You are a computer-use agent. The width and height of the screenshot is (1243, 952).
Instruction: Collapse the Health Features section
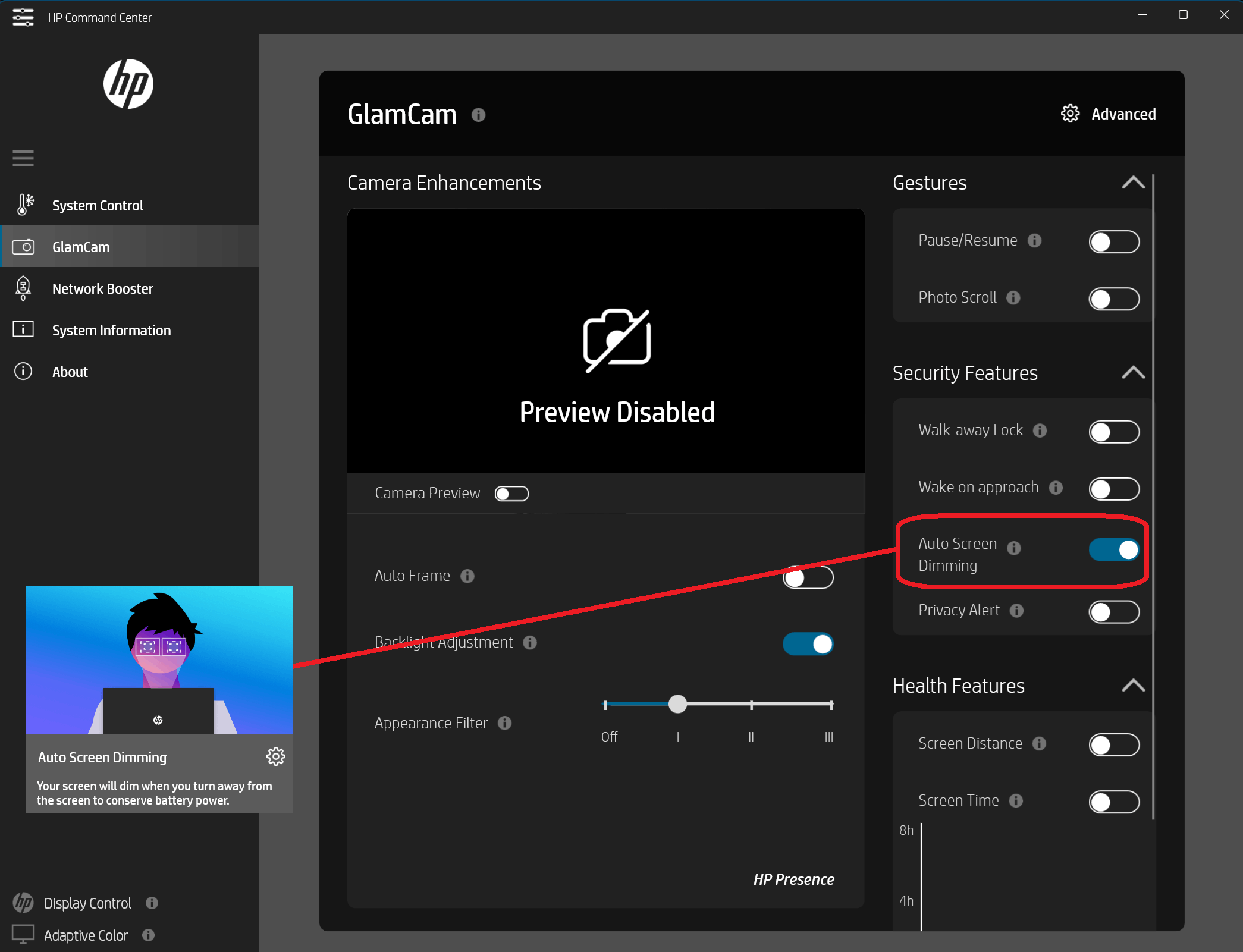pyautogui.click(x=1133, y=686)
